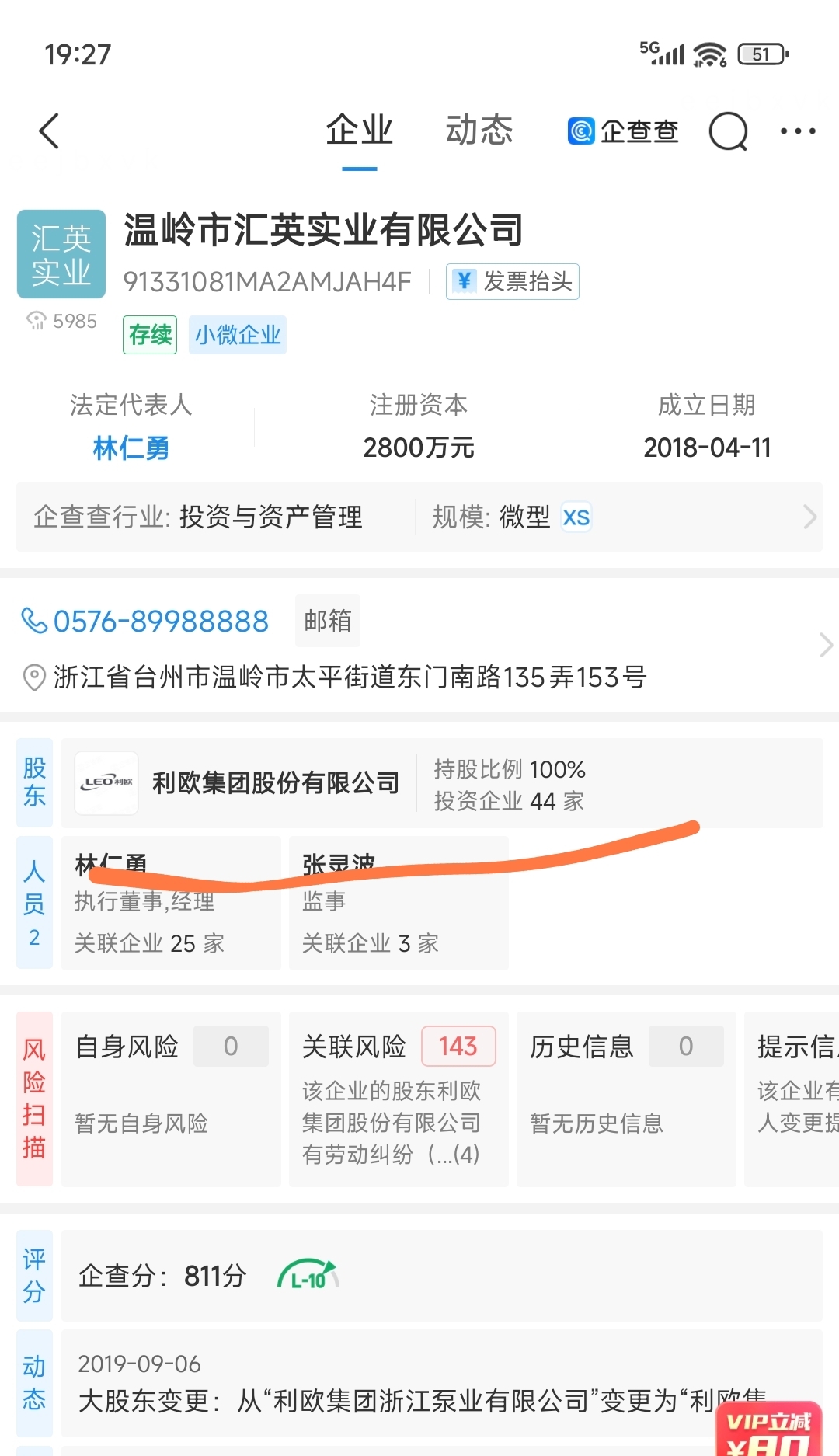
Task: Open the 自身风险 card
Action: [171, 1099]
